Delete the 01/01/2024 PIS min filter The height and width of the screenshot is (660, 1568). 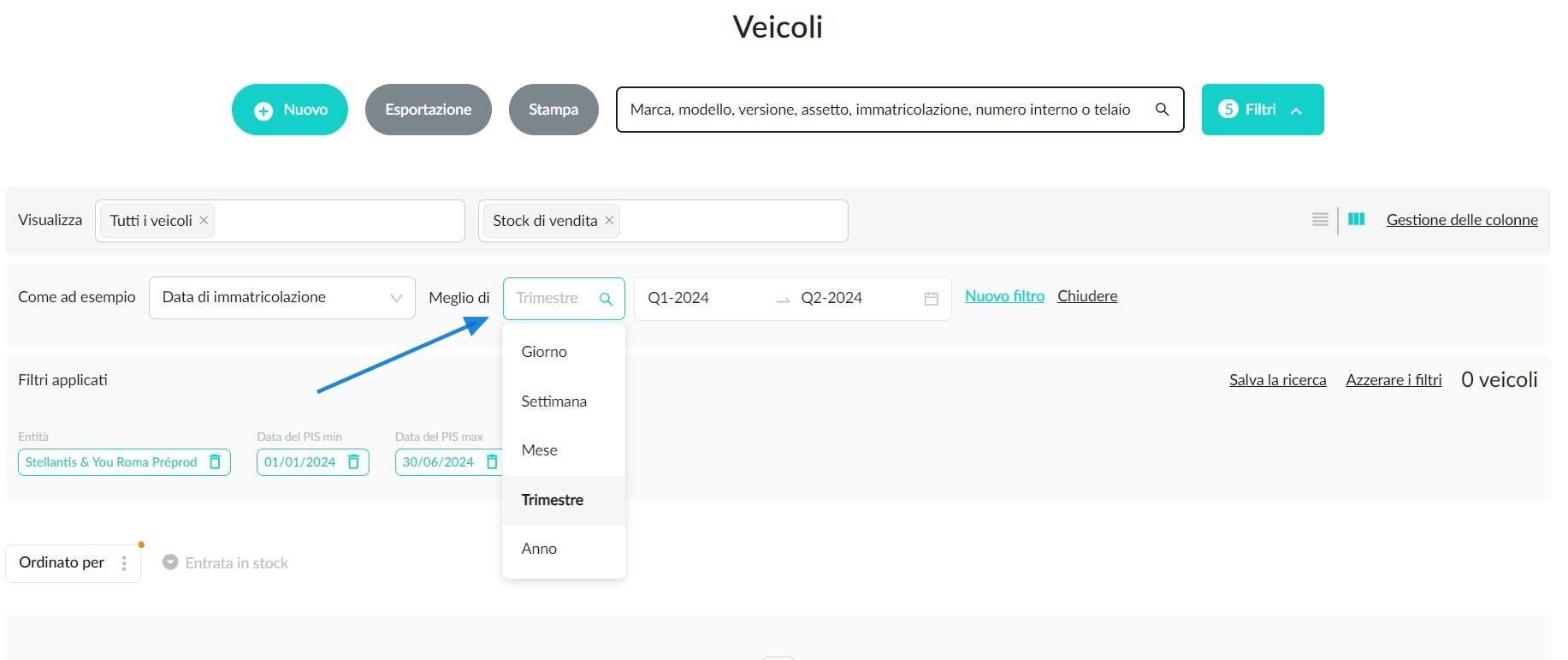[353, 462]
